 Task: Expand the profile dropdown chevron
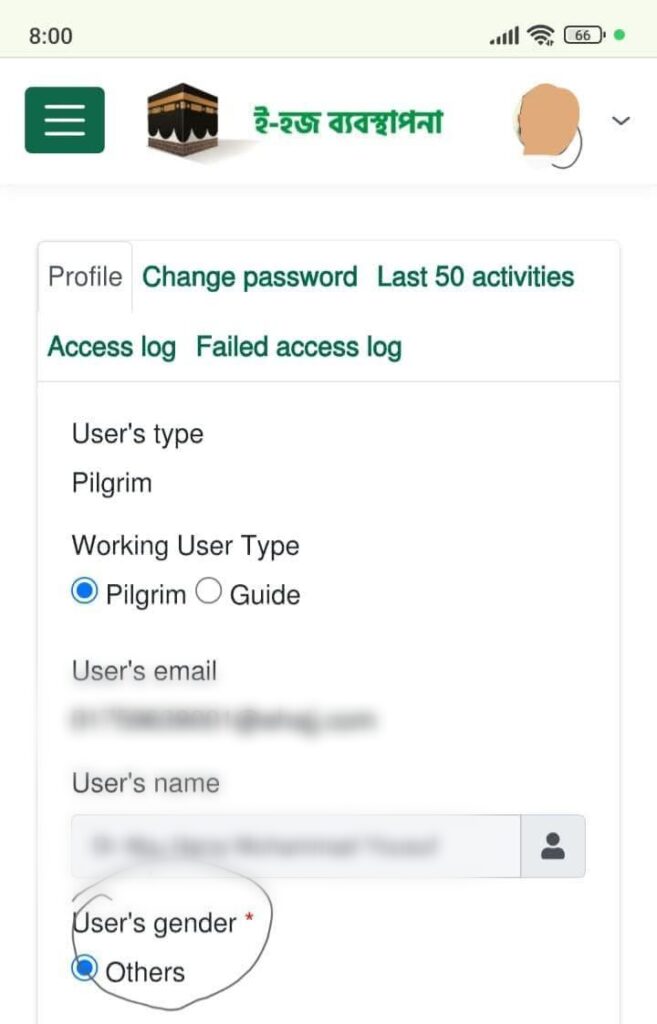click(x=621, y=121)
